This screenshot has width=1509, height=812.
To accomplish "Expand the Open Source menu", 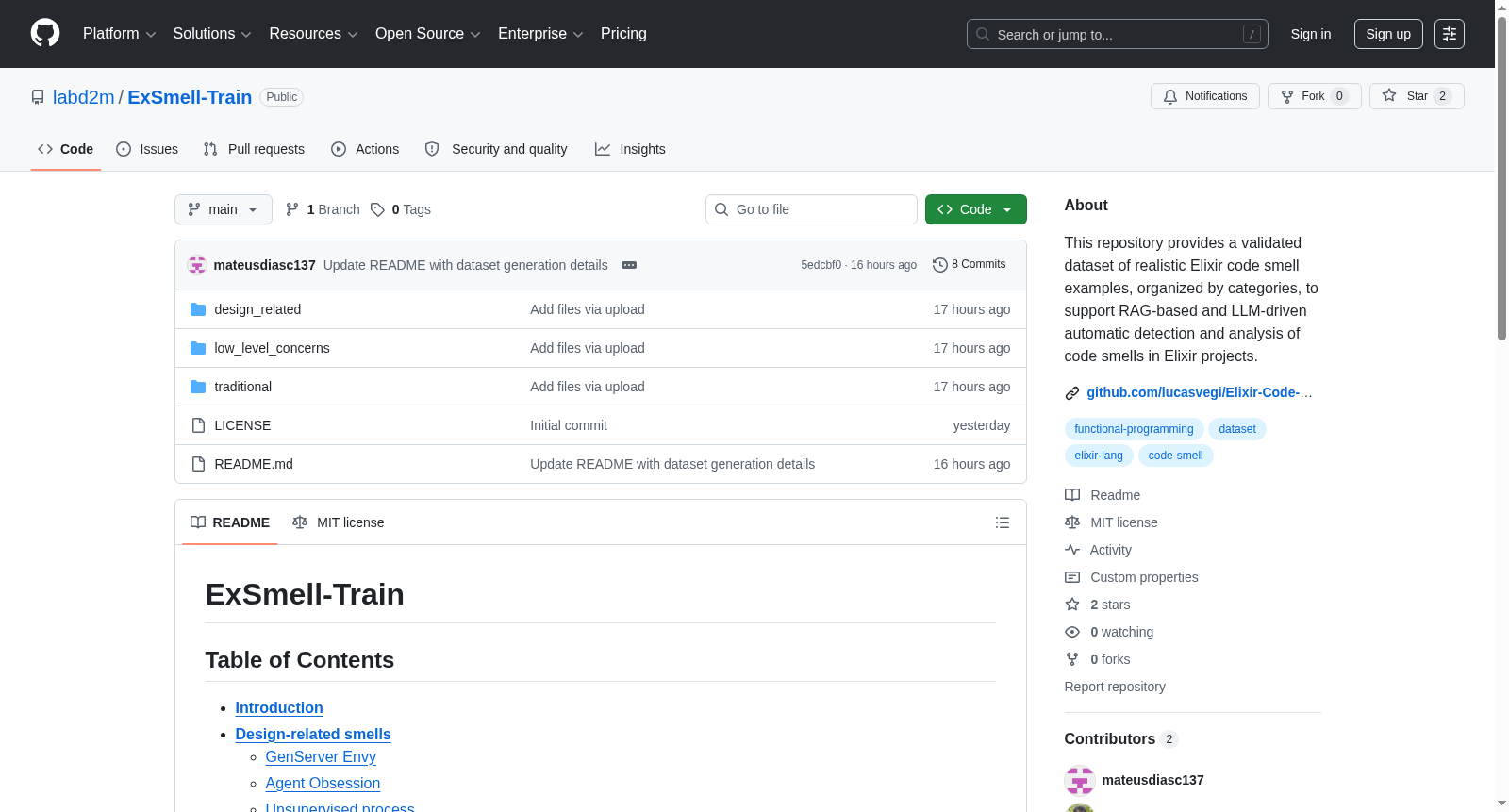I will pos(428,34).
